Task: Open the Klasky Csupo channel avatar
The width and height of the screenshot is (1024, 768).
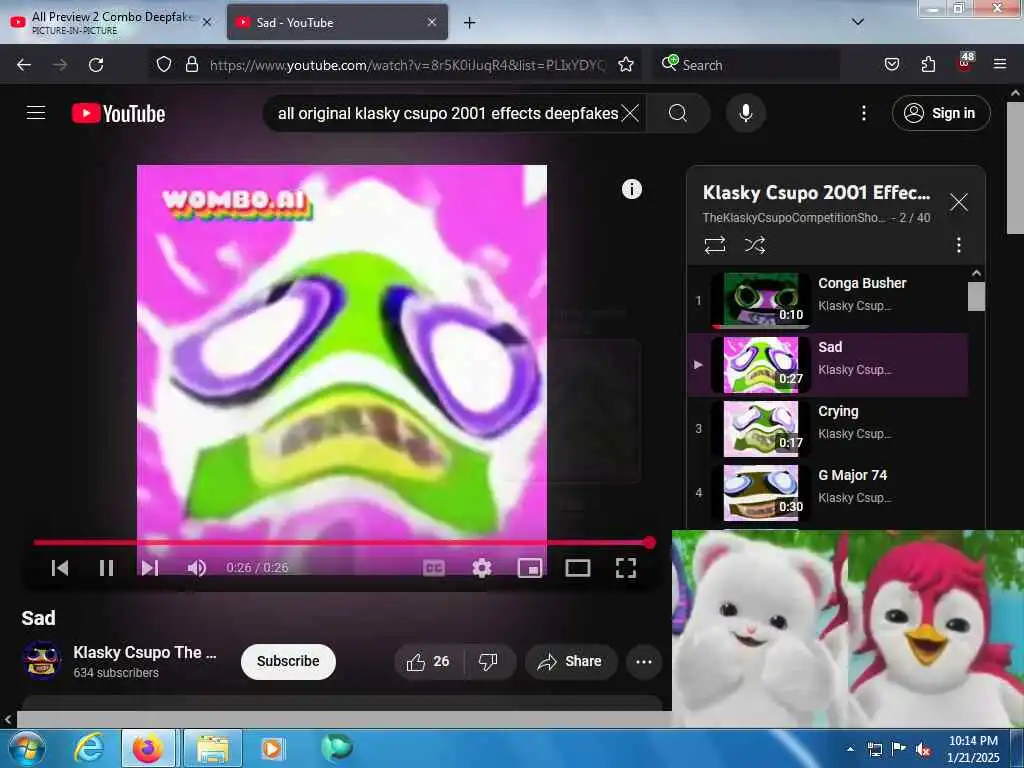Action: coord(42,660)
